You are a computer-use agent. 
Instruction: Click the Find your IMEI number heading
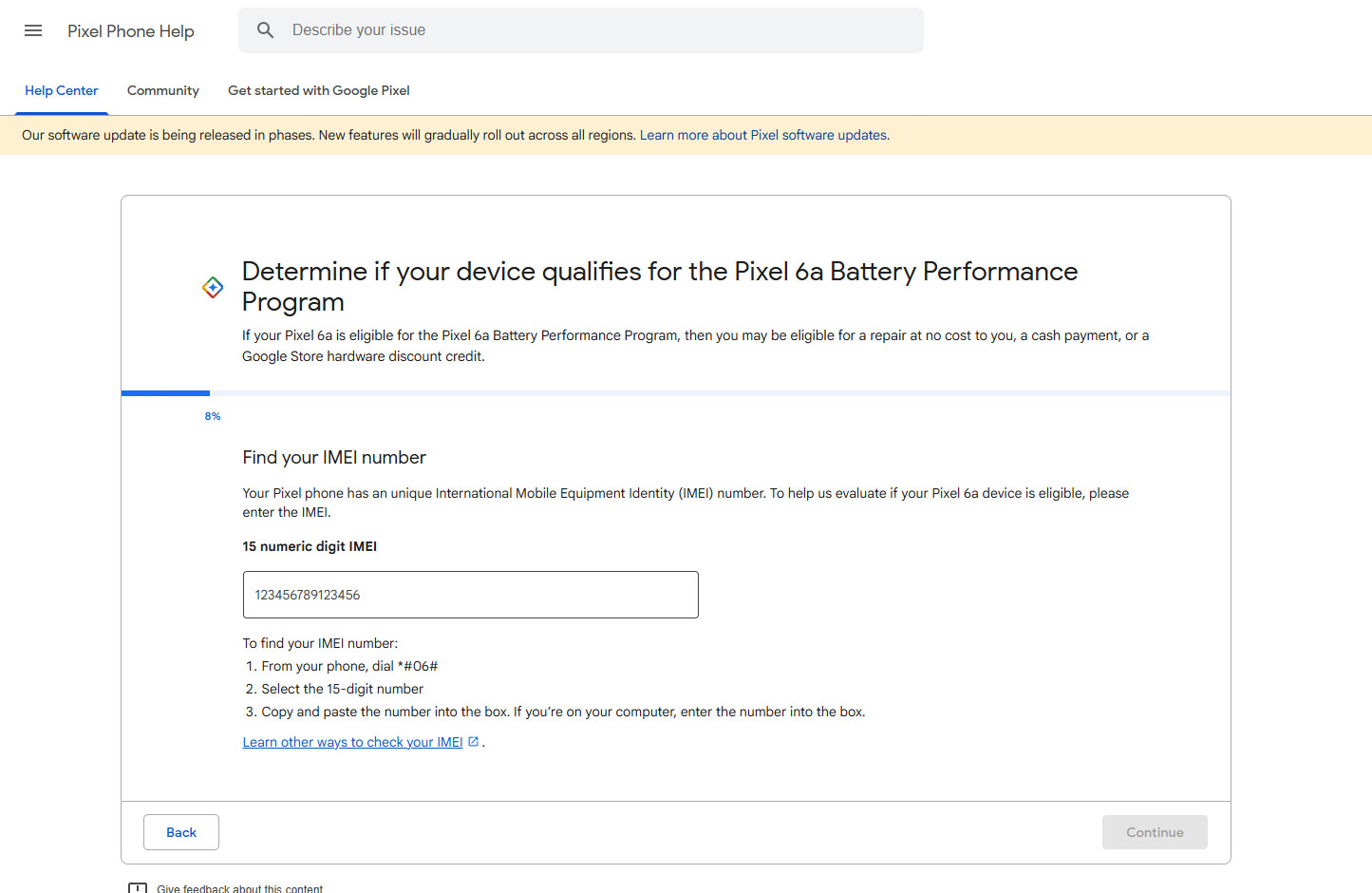334,458
